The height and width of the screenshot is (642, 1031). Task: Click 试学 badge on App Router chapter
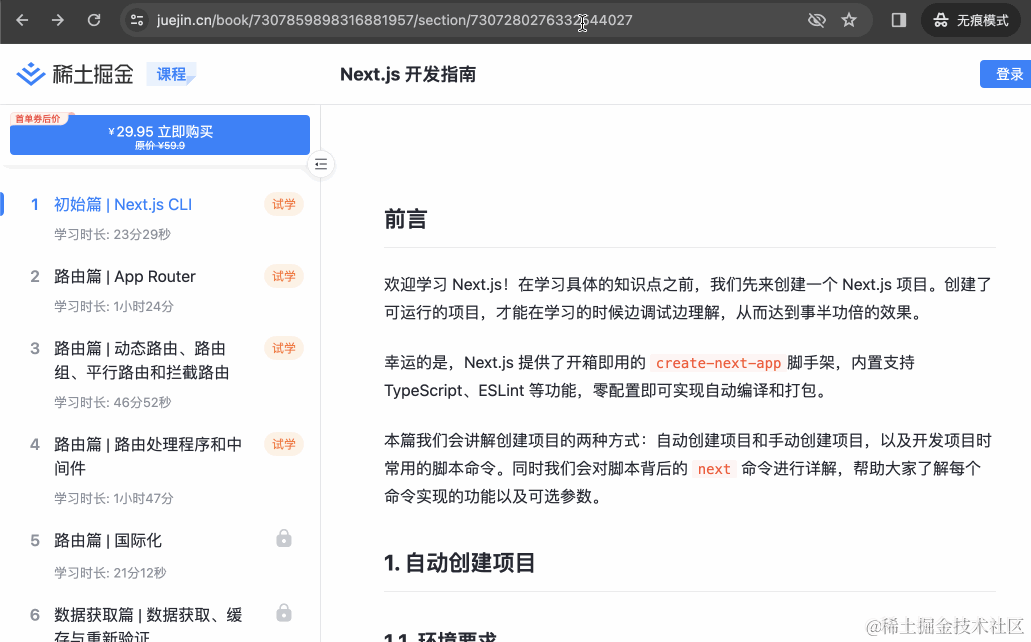(284, 276)
